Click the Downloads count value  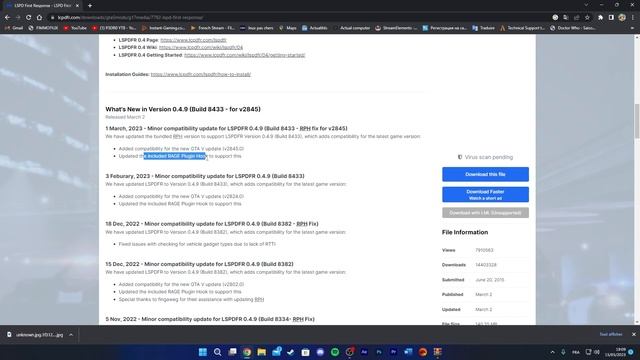[x=486, y=265]
